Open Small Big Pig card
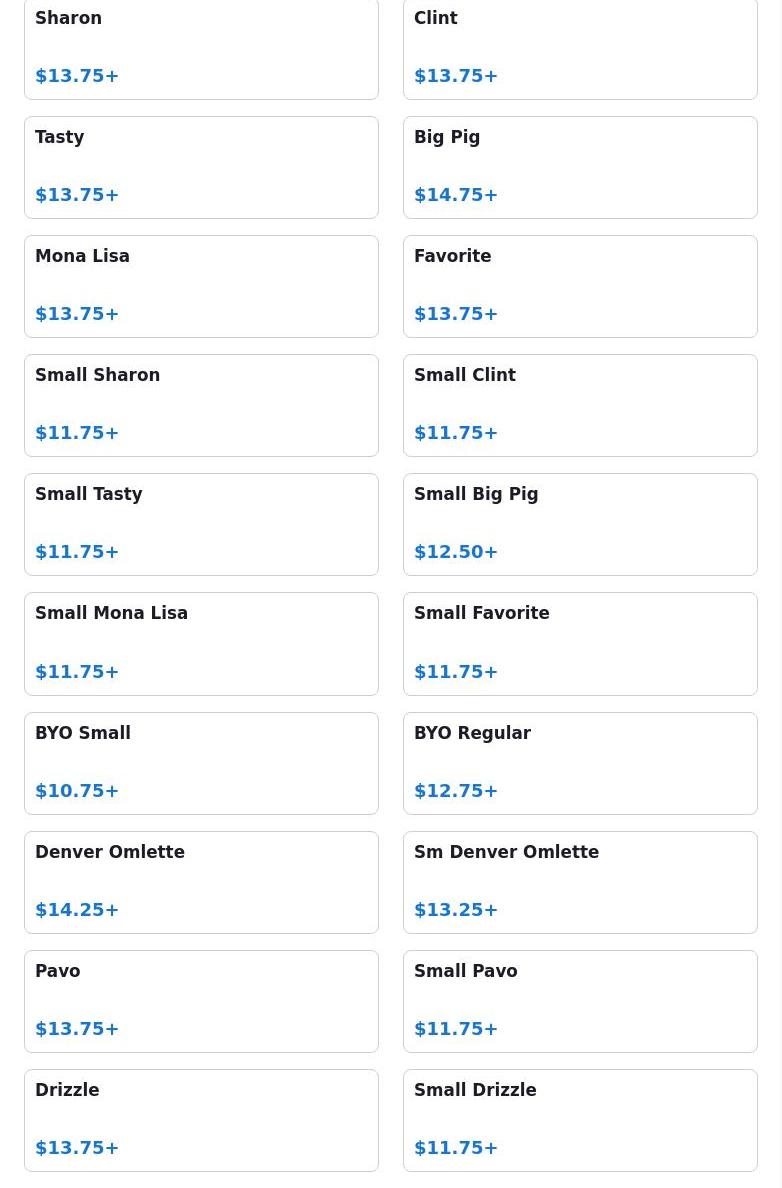782x1188 pixels. pos(580,524)
